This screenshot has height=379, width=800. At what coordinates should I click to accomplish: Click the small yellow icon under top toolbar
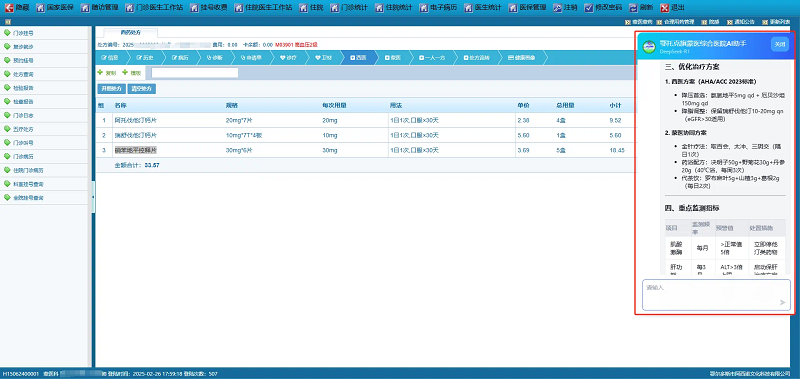[x=7, y=22]
